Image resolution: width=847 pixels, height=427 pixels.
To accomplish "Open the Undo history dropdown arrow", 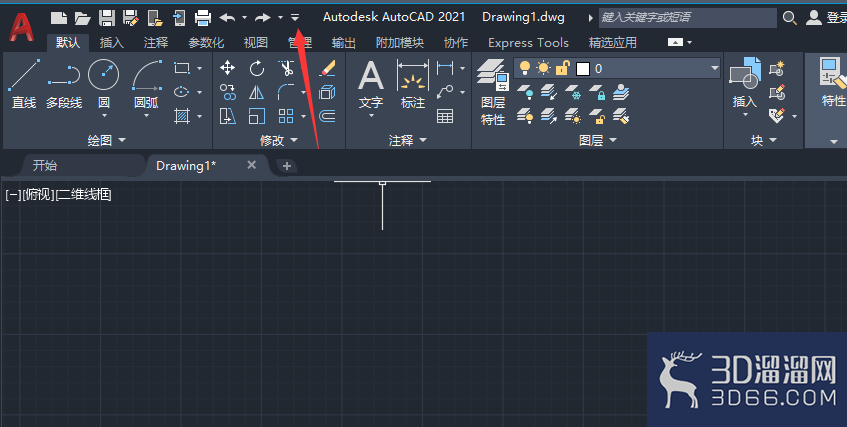I will (x=244, y=18).
